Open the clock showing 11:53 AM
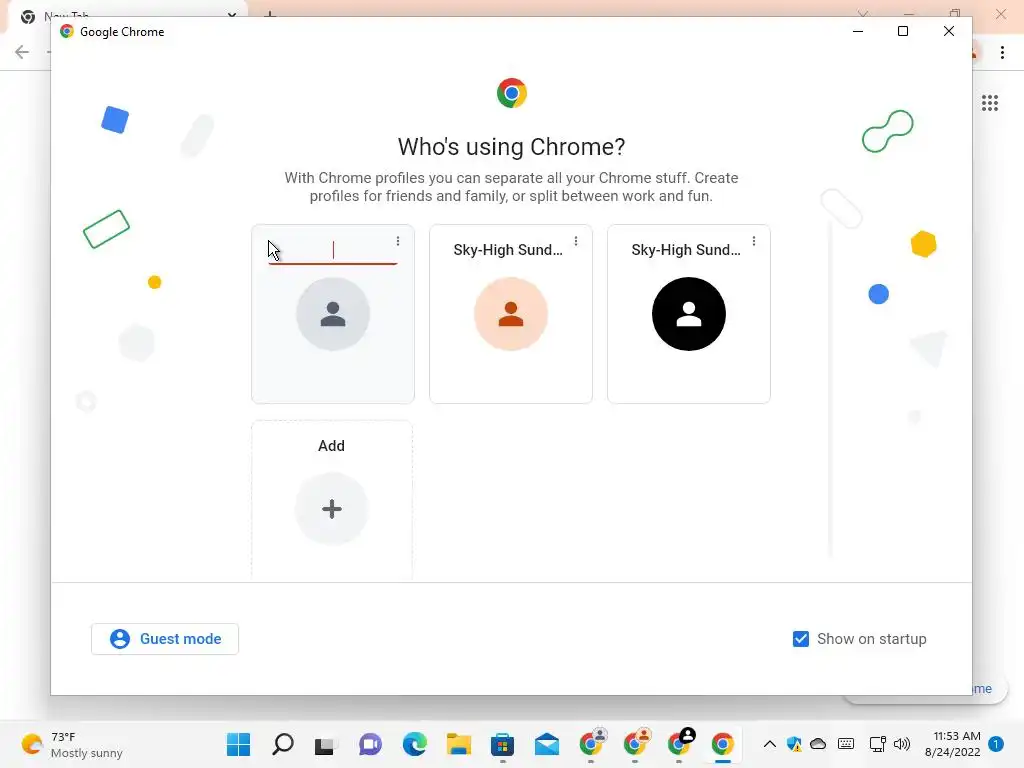Screen dimensions: 1024x768 [953, 744]
